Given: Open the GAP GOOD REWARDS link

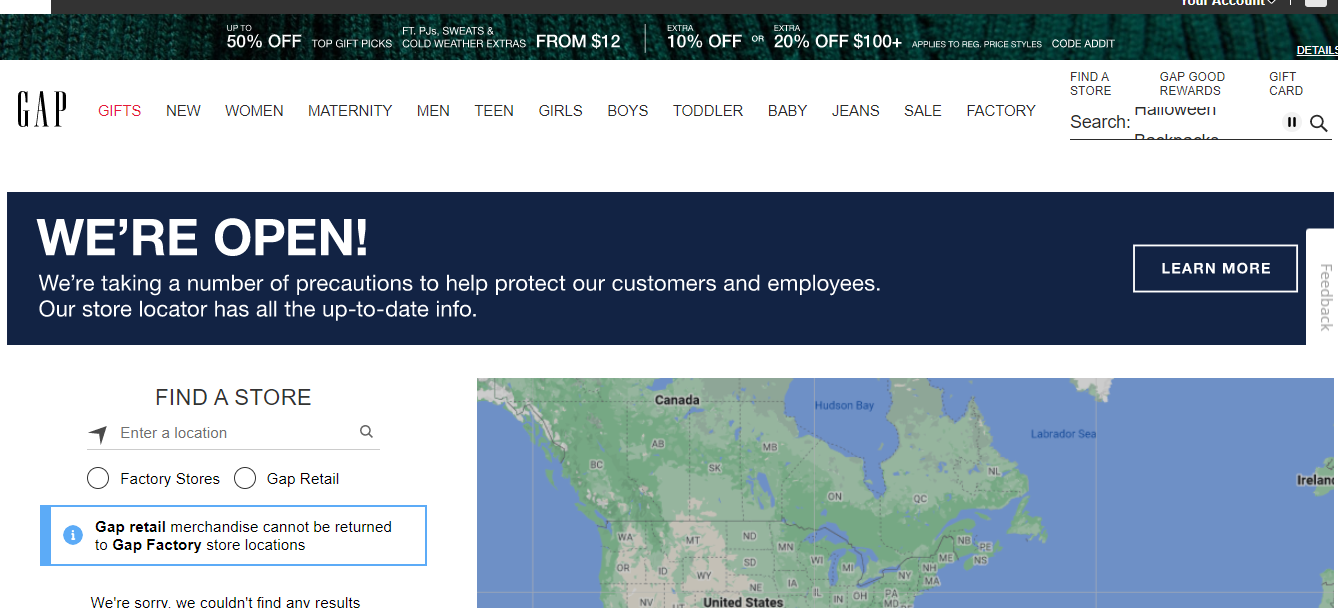Looking at the screenshot, I should point(1192,84).
